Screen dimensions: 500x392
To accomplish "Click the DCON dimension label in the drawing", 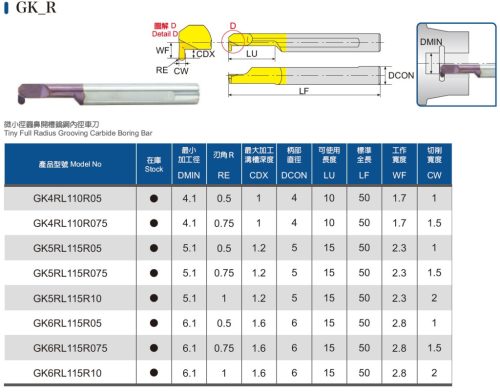I will pos(401,76).
